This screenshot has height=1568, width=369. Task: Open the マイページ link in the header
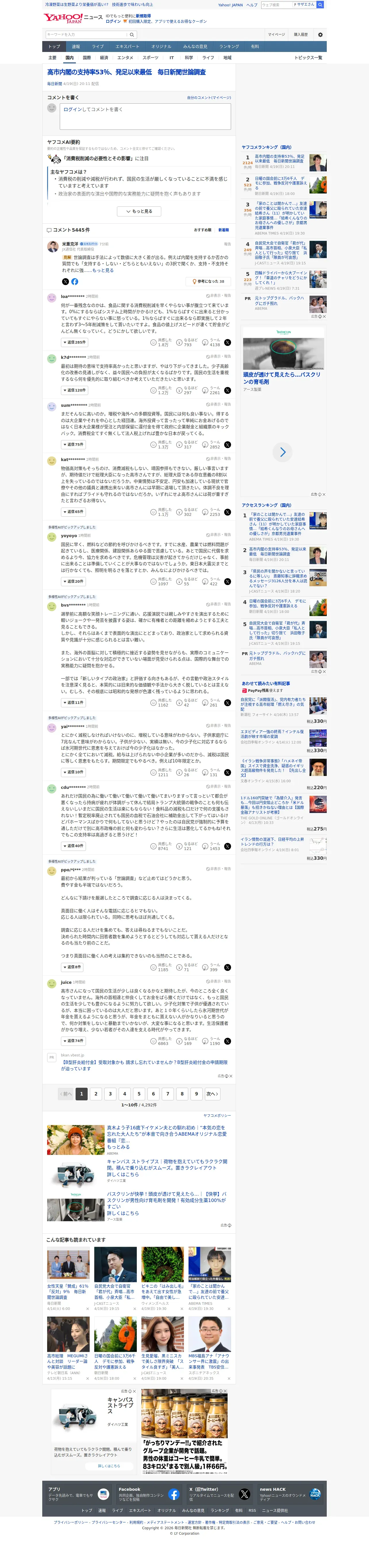[x=276, y=35]
